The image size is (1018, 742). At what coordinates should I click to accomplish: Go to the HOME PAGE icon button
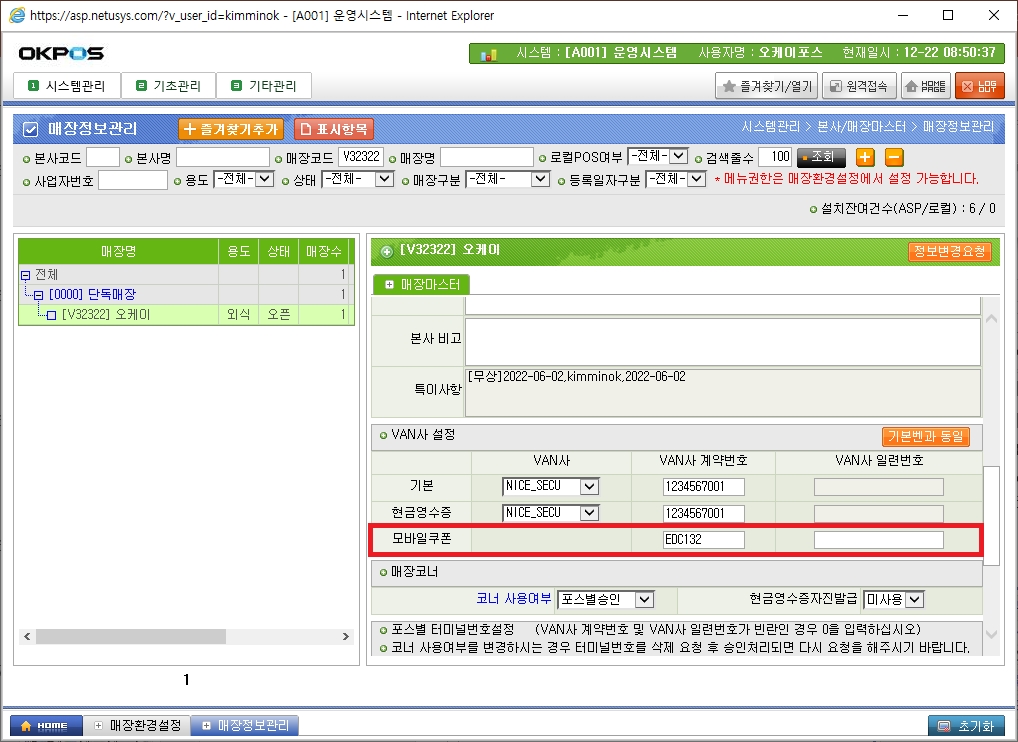click(x=926, y=86)
